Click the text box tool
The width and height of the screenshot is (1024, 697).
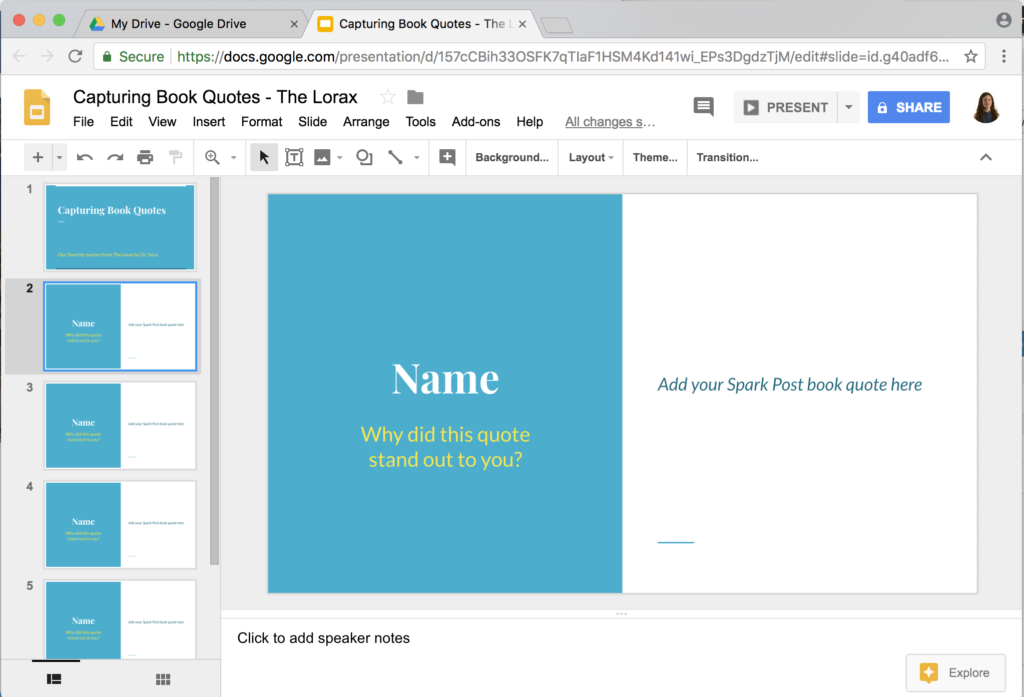click(292, 157)
